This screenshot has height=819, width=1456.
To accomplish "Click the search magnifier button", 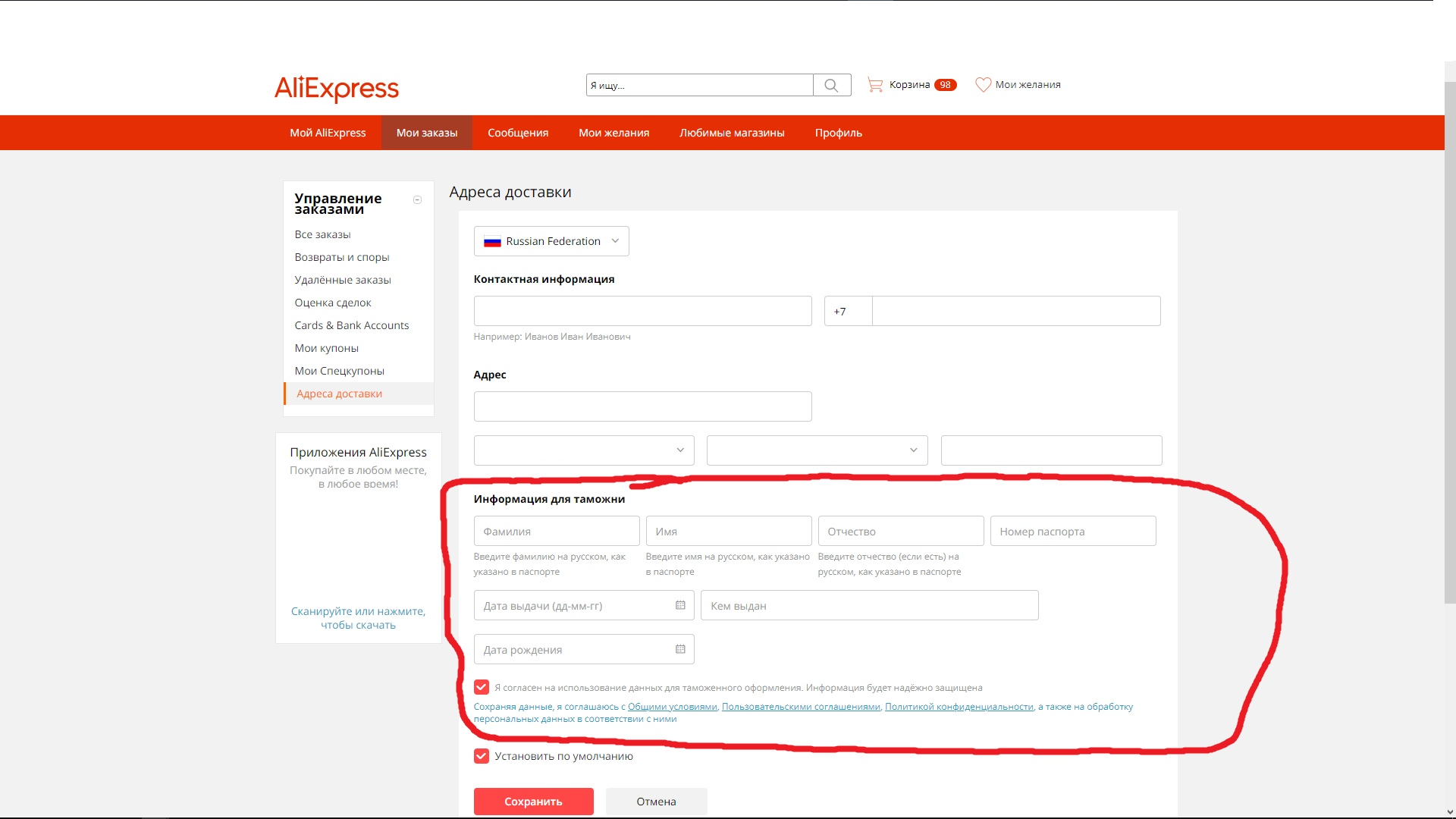I will 832,85.
